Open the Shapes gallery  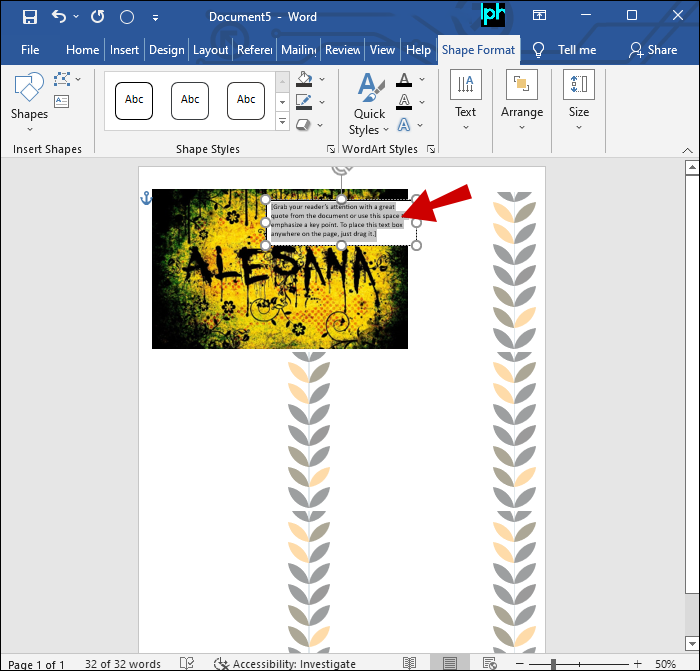(x=29, y=102)
